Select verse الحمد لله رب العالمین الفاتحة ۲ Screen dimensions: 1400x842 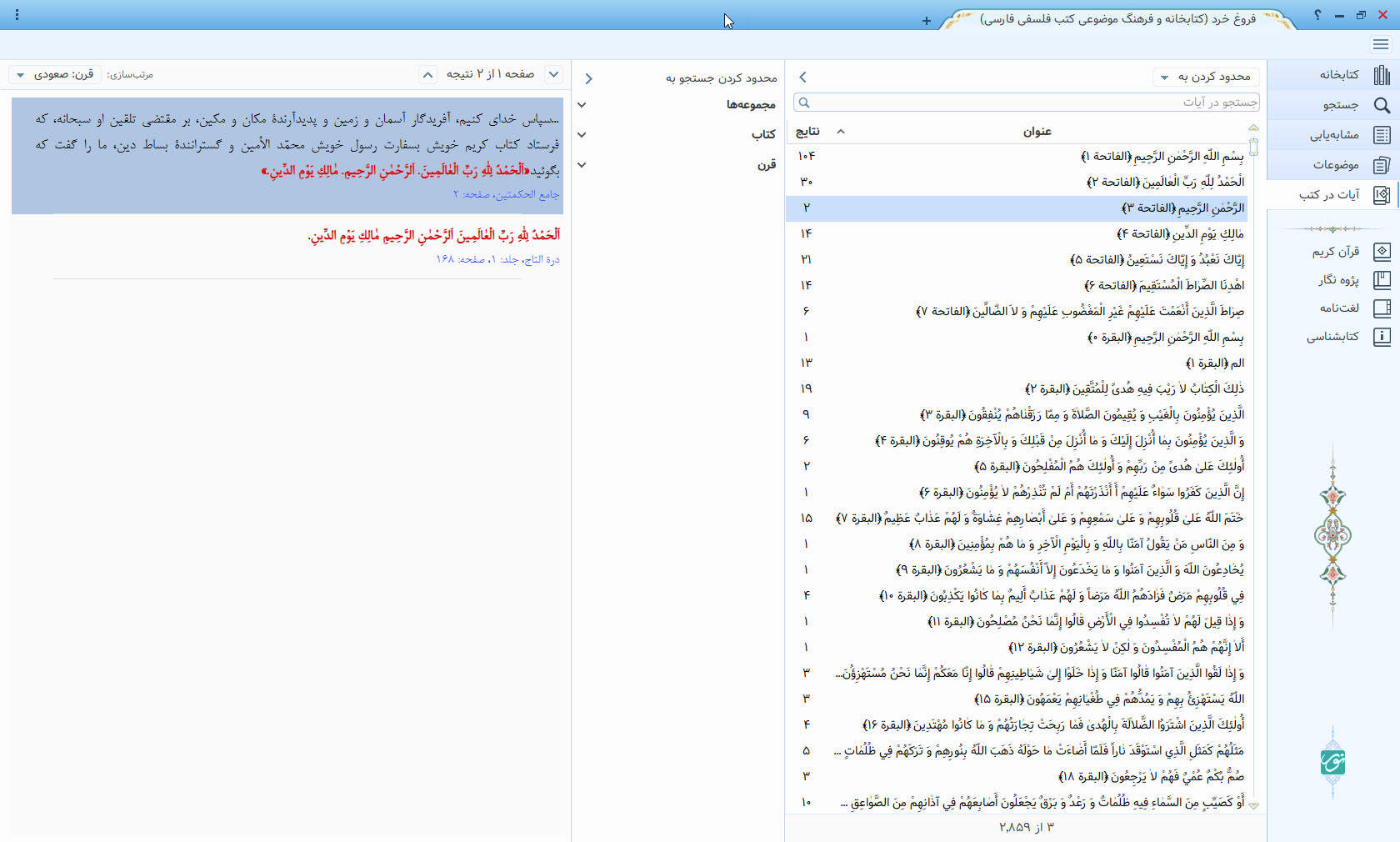point(1017,182)
